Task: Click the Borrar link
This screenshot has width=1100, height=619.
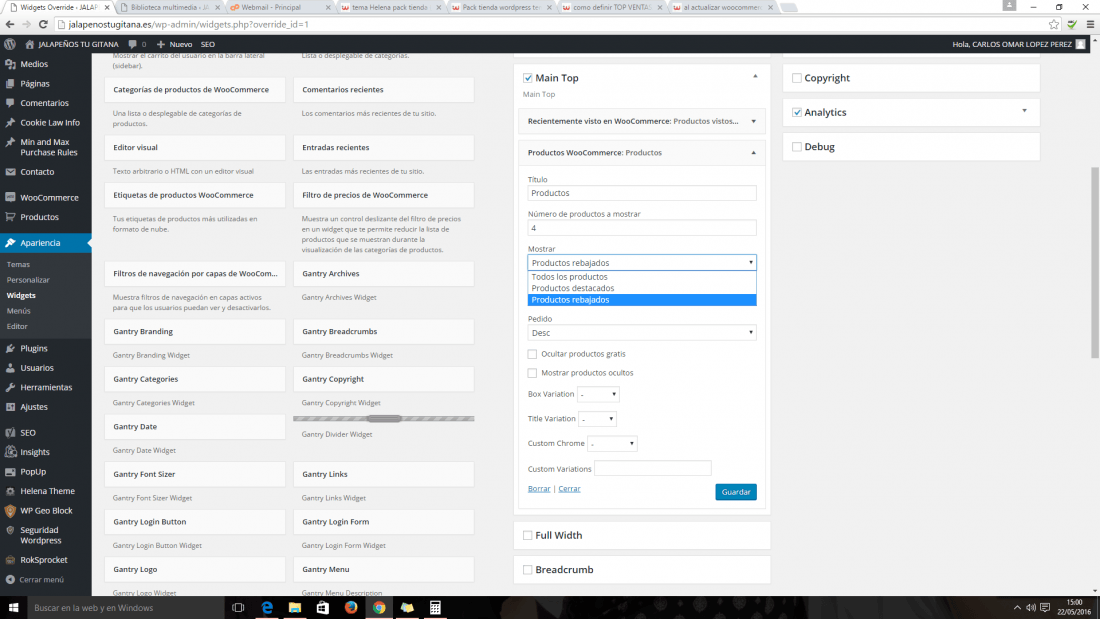Action: [x=539, y=488]
